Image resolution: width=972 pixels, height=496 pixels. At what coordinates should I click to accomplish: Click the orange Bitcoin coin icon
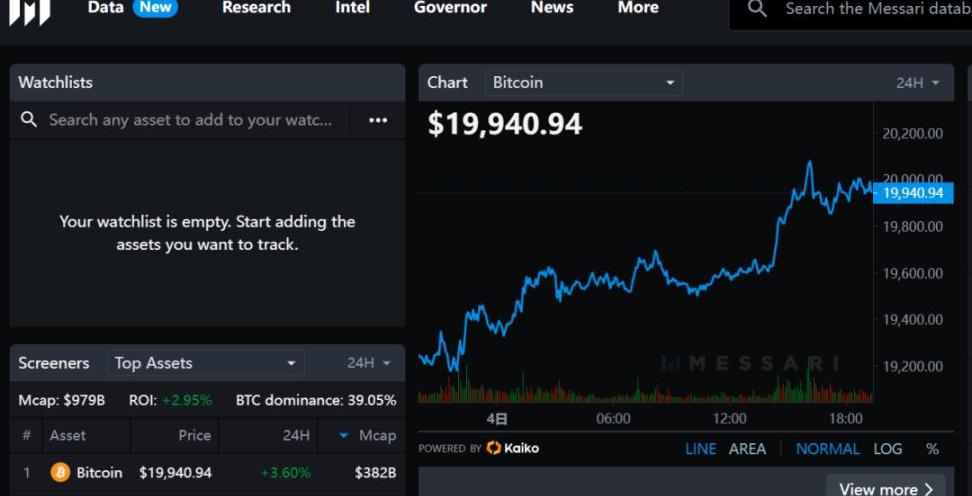click(x=60, y=472)
